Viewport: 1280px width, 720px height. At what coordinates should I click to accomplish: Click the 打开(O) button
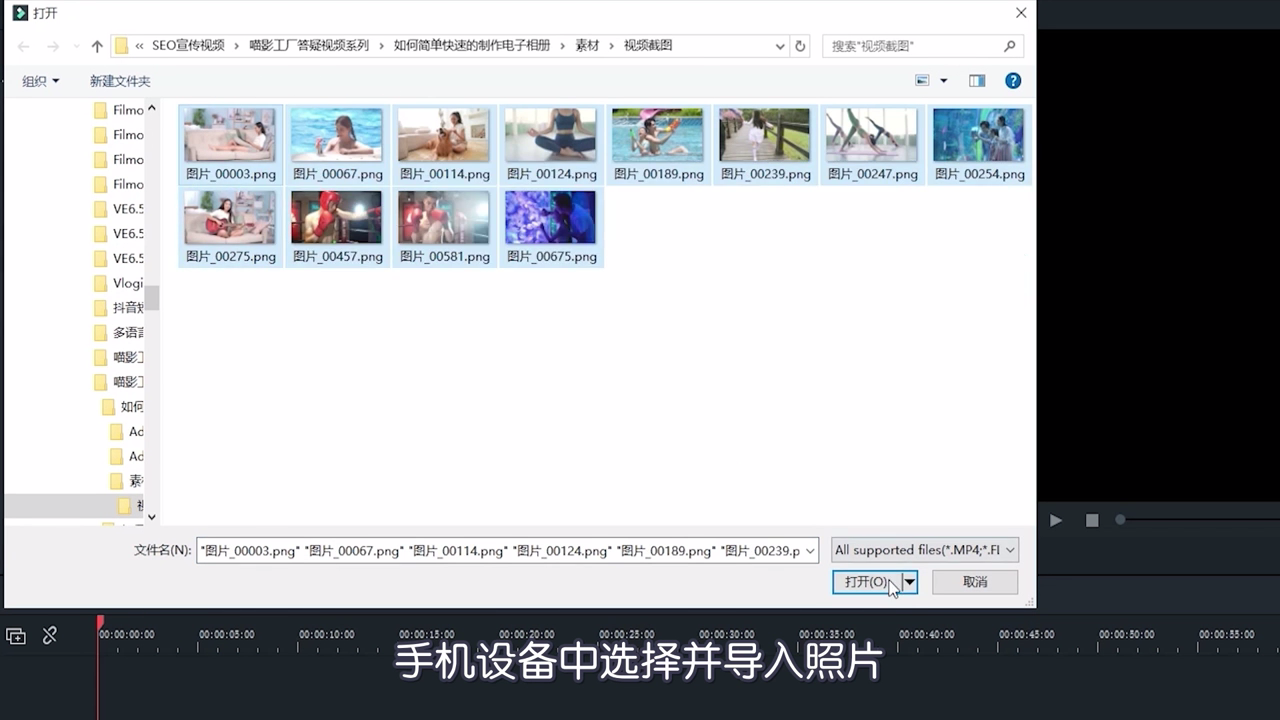click(867, 581)
